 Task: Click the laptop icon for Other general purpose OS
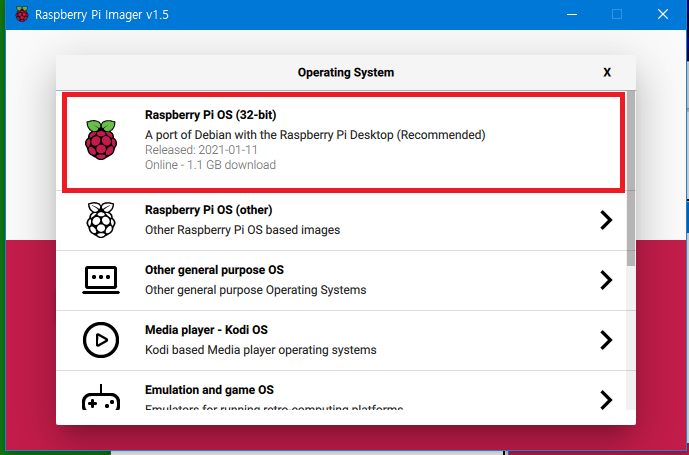(x=101, y=280)
